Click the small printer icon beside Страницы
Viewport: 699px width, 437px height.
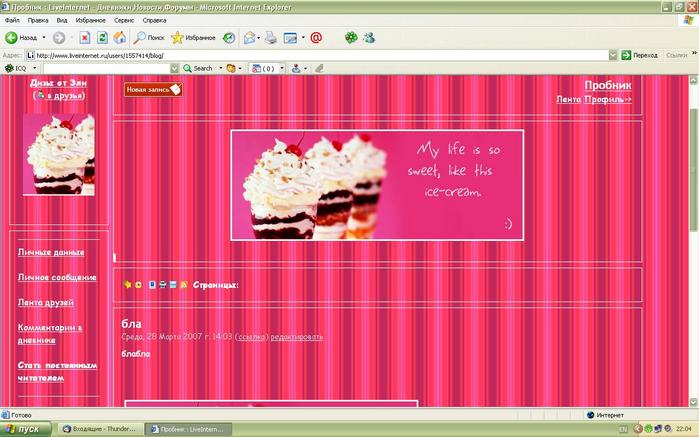(x=163, y=284)
